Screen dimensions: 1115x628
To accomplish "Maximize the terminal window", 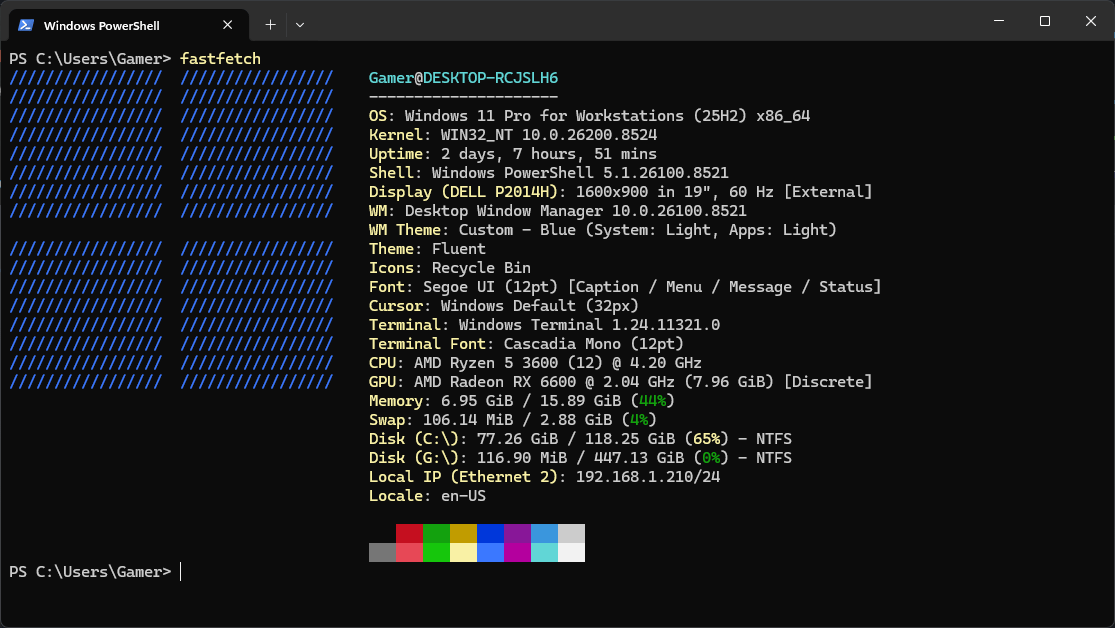I will [1045, 21].
